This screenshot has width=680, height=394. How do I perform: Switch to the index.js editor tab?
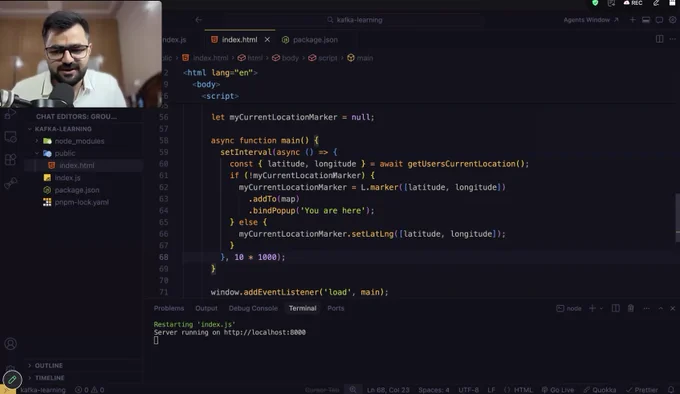pyautogui.click(x=175, y=39)
